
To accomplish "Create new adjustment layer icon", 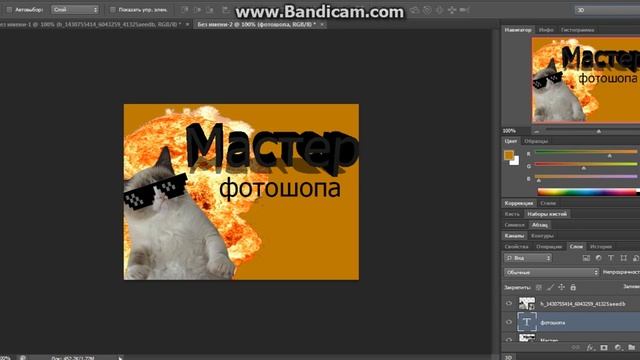I will click(x=618, y=348).
